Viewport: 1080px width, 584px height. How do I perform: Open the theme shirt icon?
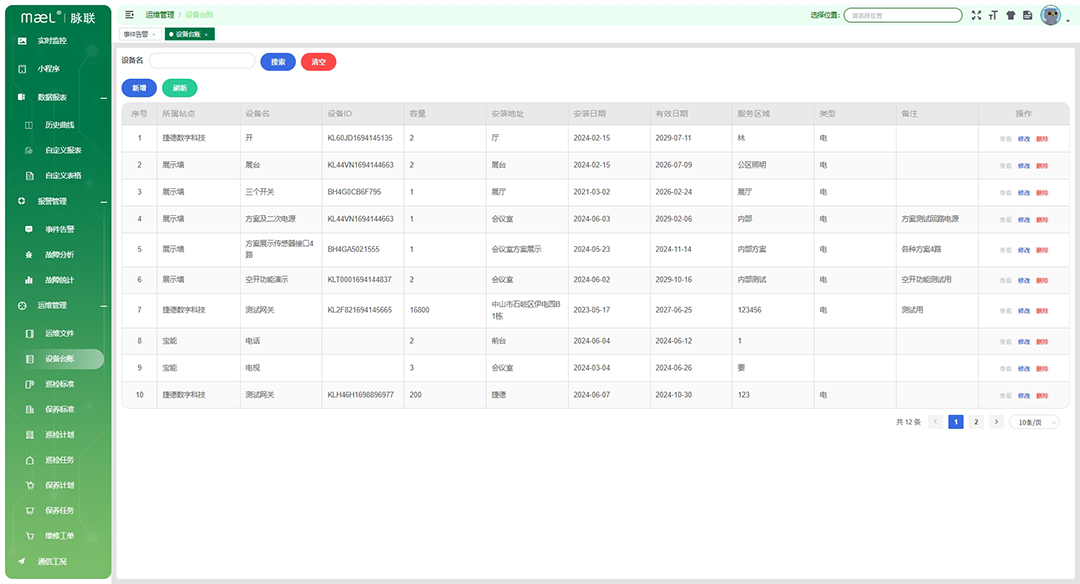[x=1010, y=15]
